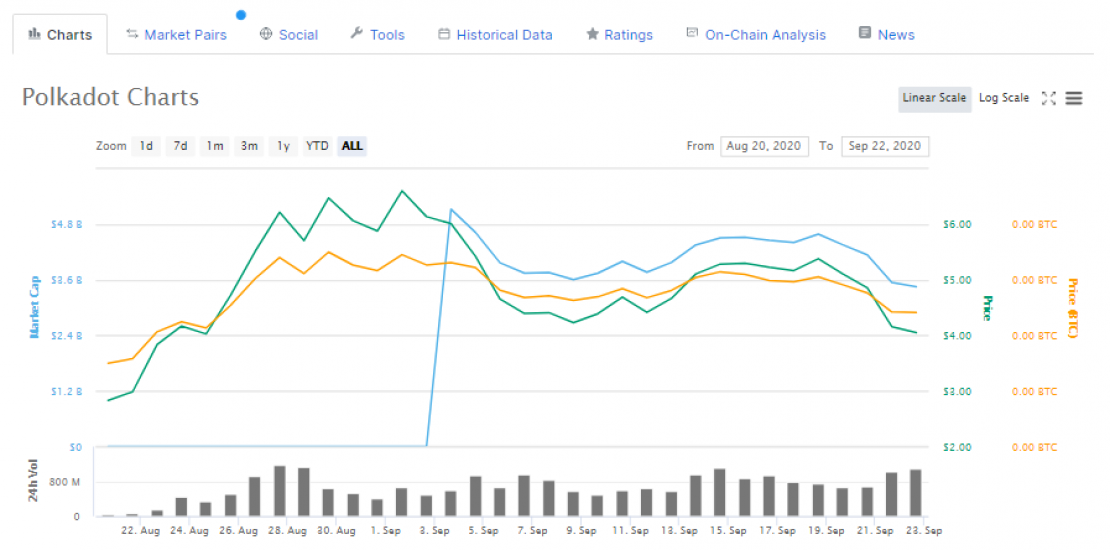Open the To date field
This screenshot has height=550, width=1110.
click(885, 146)
